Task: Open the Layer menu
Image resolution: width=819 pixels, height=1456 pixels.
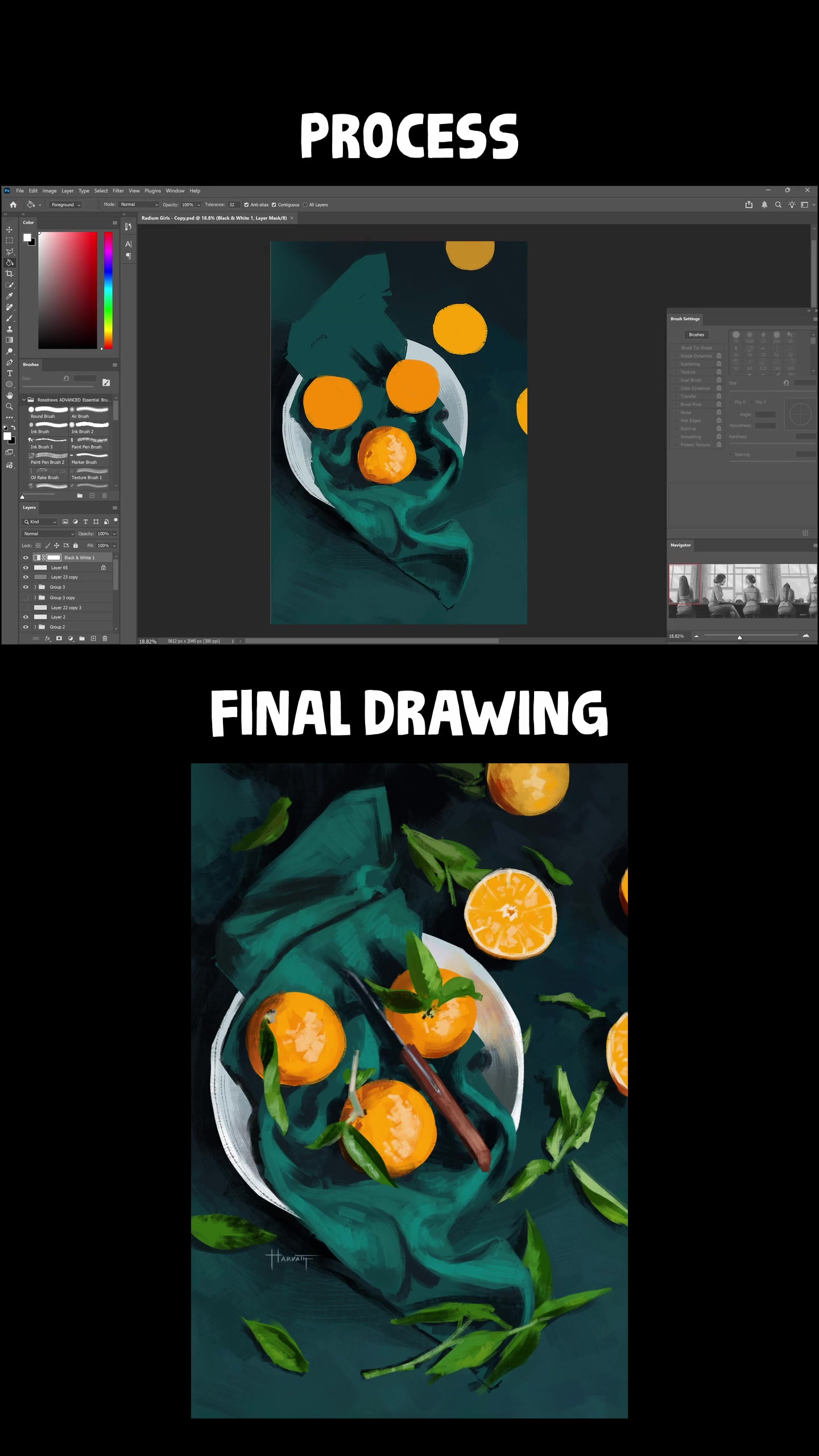Action: click(68, 191)
